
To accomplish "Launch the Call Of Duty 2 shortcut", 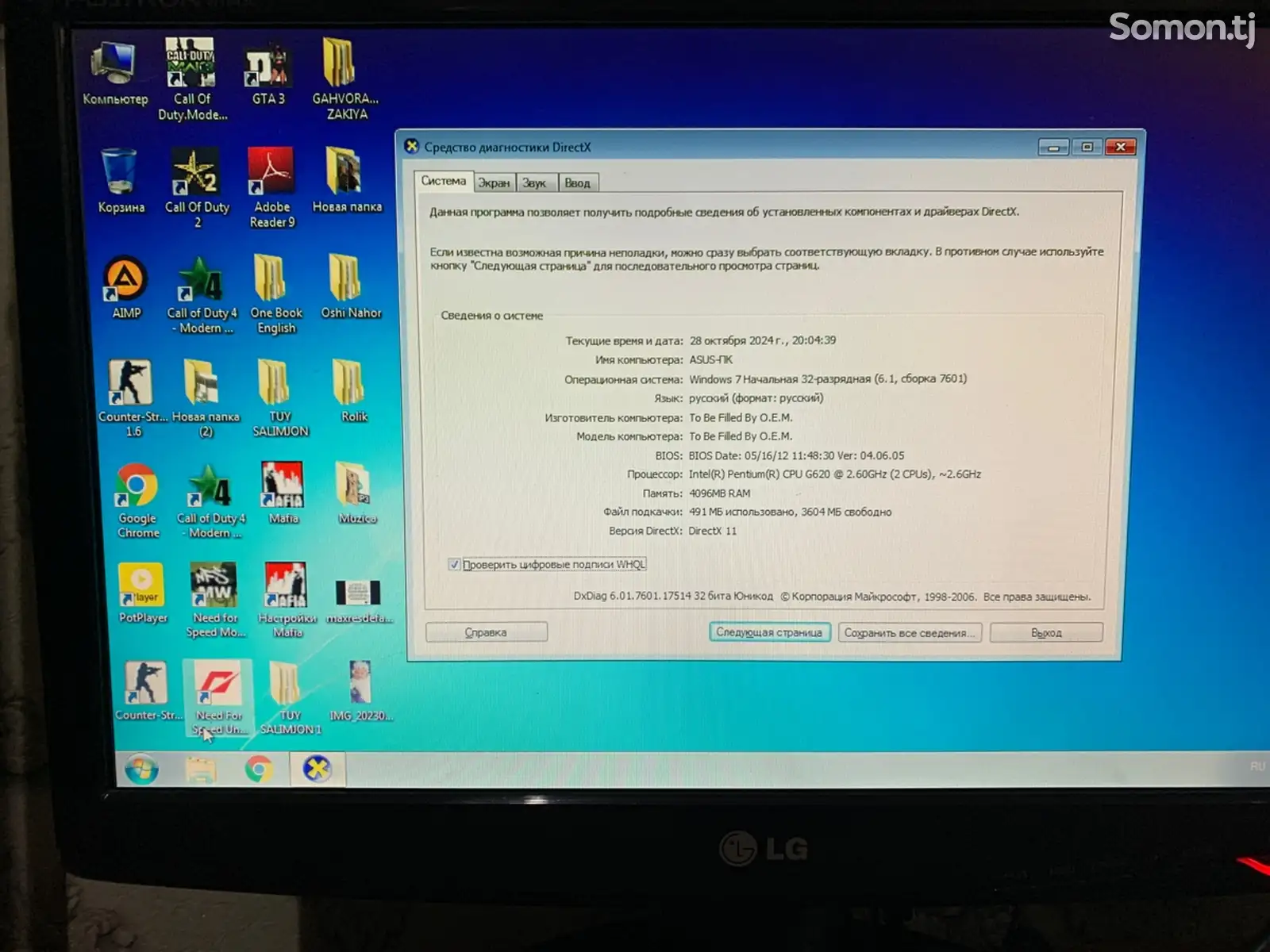I will click(197, 189).
